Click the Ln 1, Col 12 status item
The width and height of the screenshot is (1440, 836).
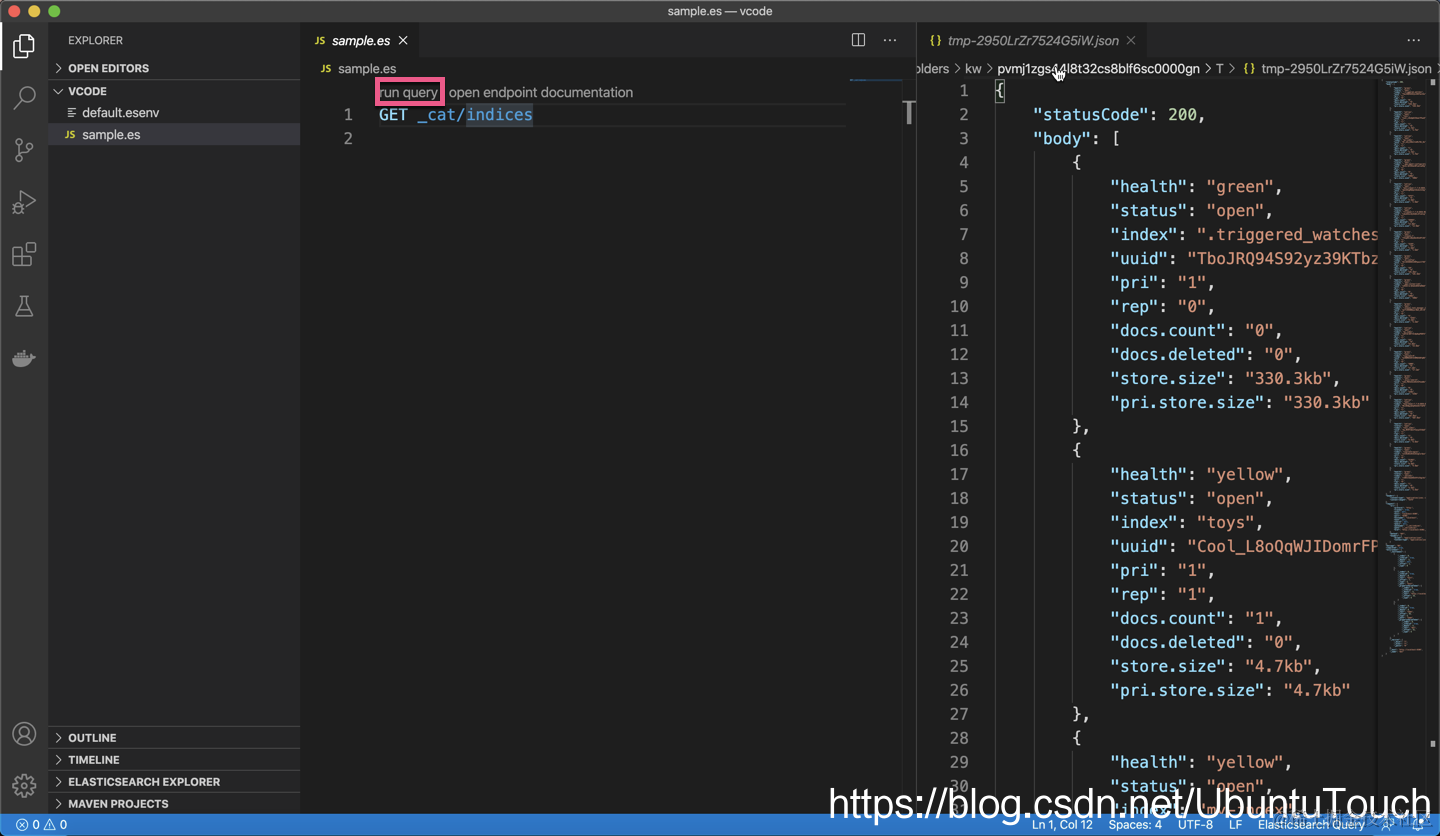pyautogui.click(x=1062, y=825)
